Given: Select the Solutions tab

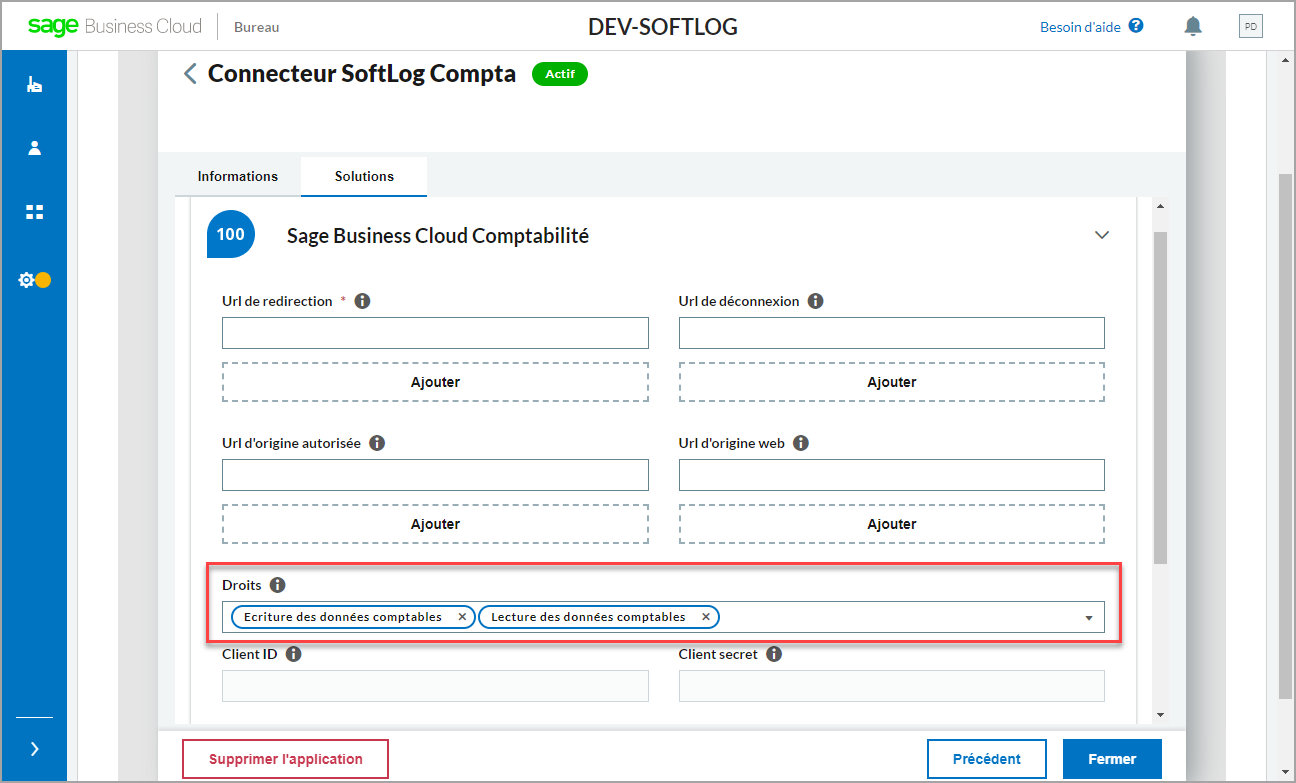Looking at the screenshot, I should click(x=364, y=176).
